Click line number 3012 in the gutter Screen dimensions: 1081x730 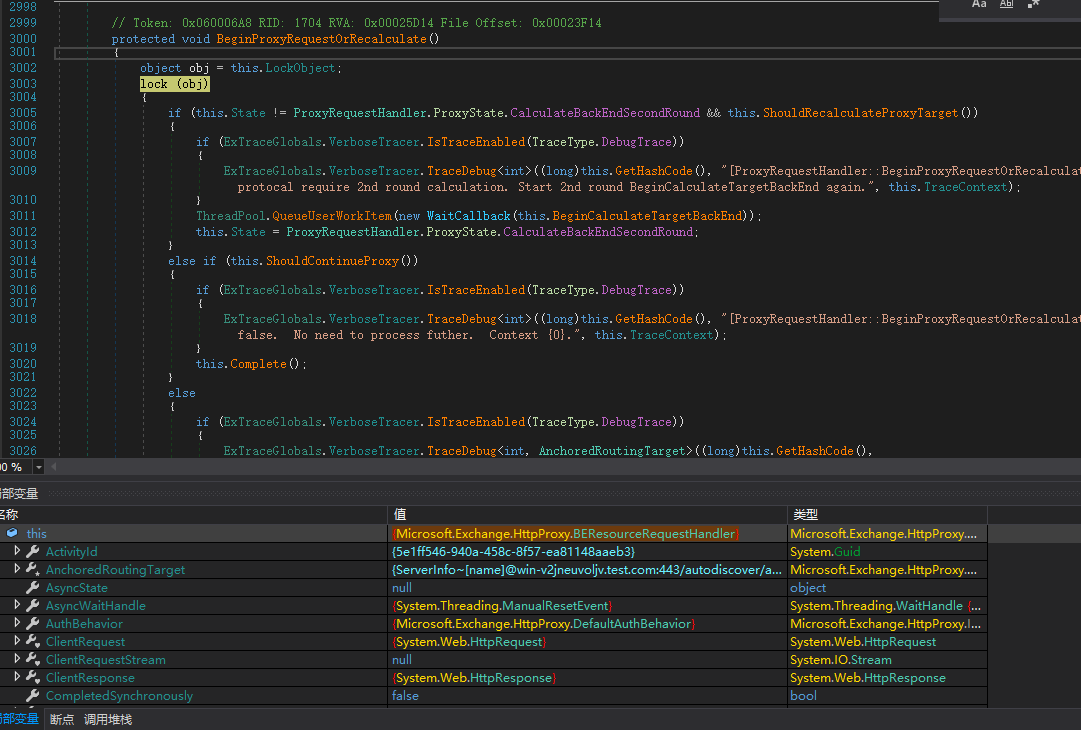click(23, 232)
